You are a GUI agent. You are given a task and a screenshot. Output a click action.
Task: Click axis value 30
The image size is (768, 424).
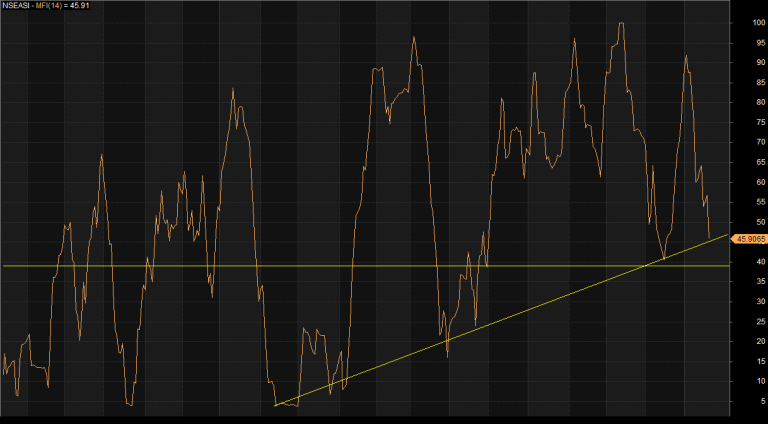click(761, 302)
